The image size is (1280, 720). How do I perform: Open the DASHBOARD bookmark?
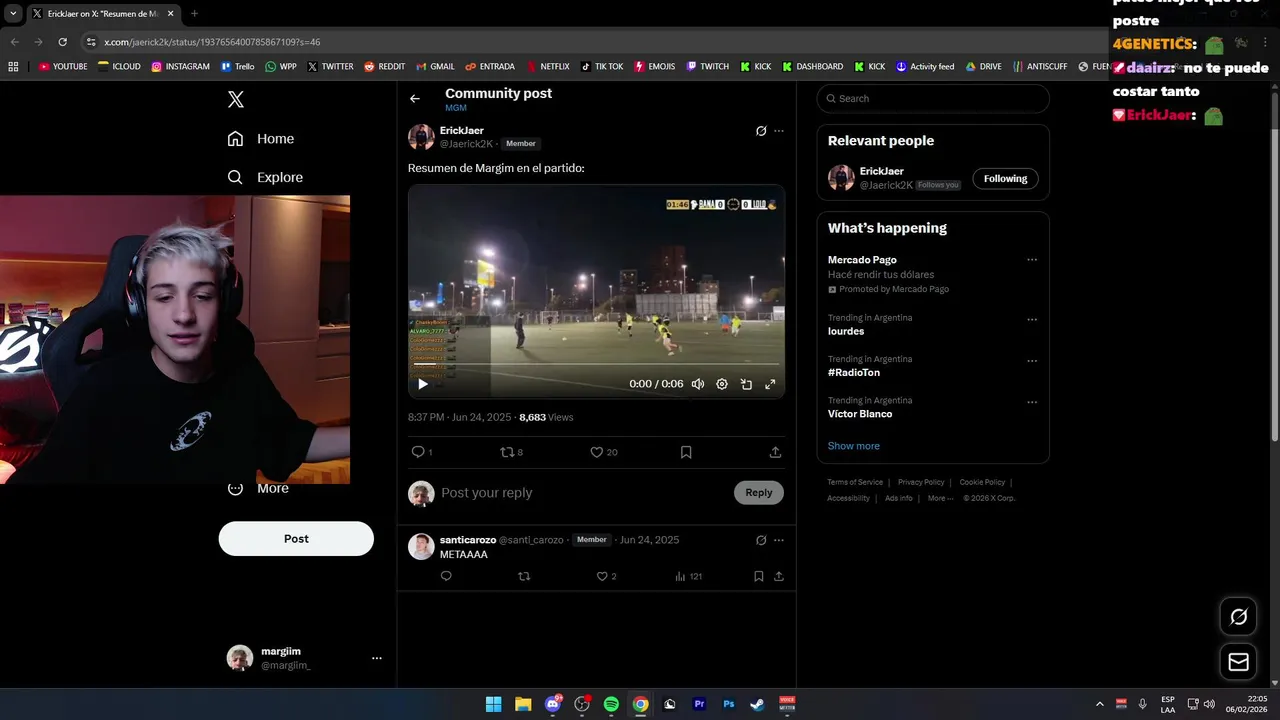(813, 67)
